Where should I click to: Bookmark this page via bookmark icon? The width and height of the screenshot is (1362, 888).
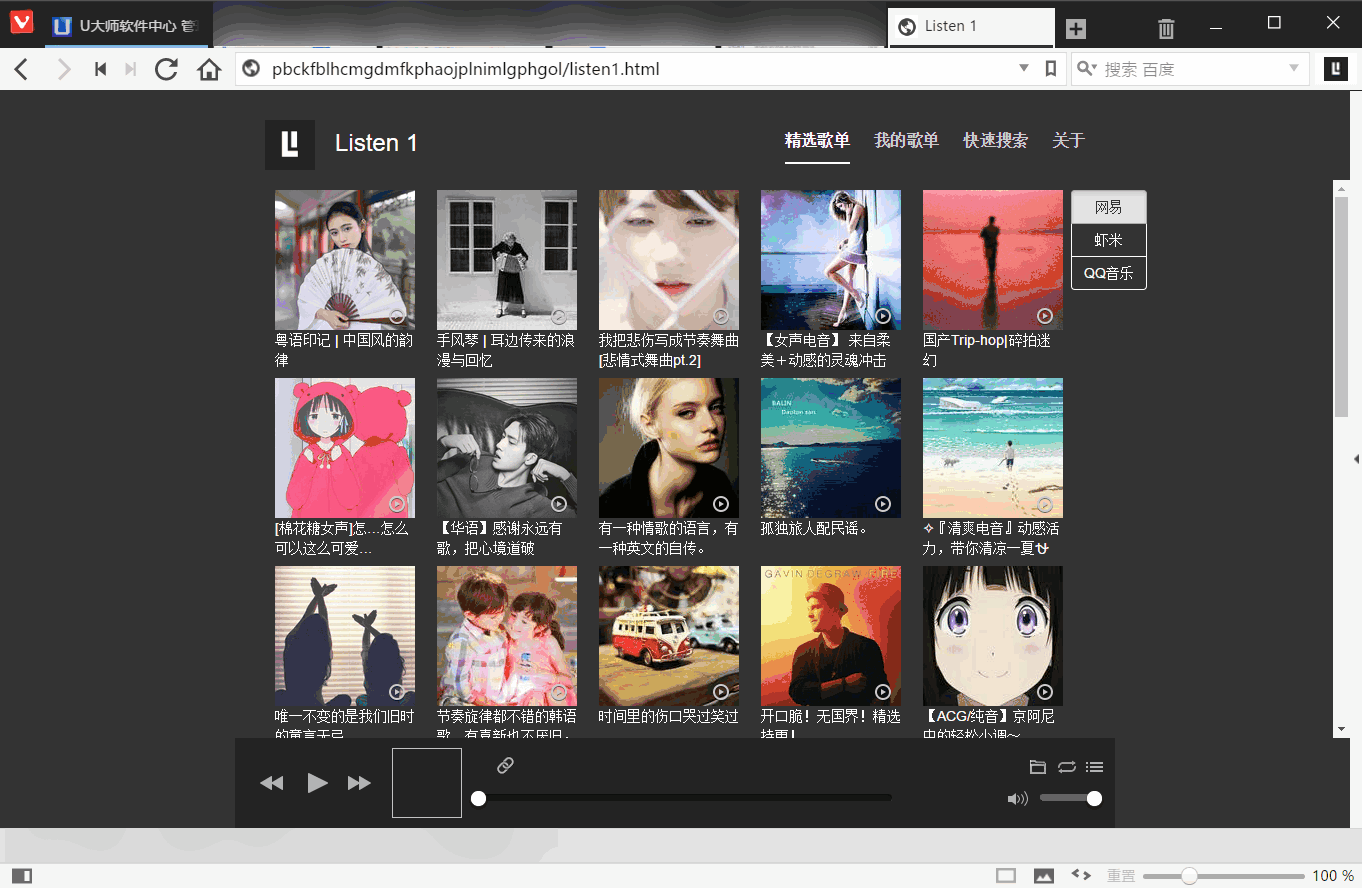click(1051, 69)
